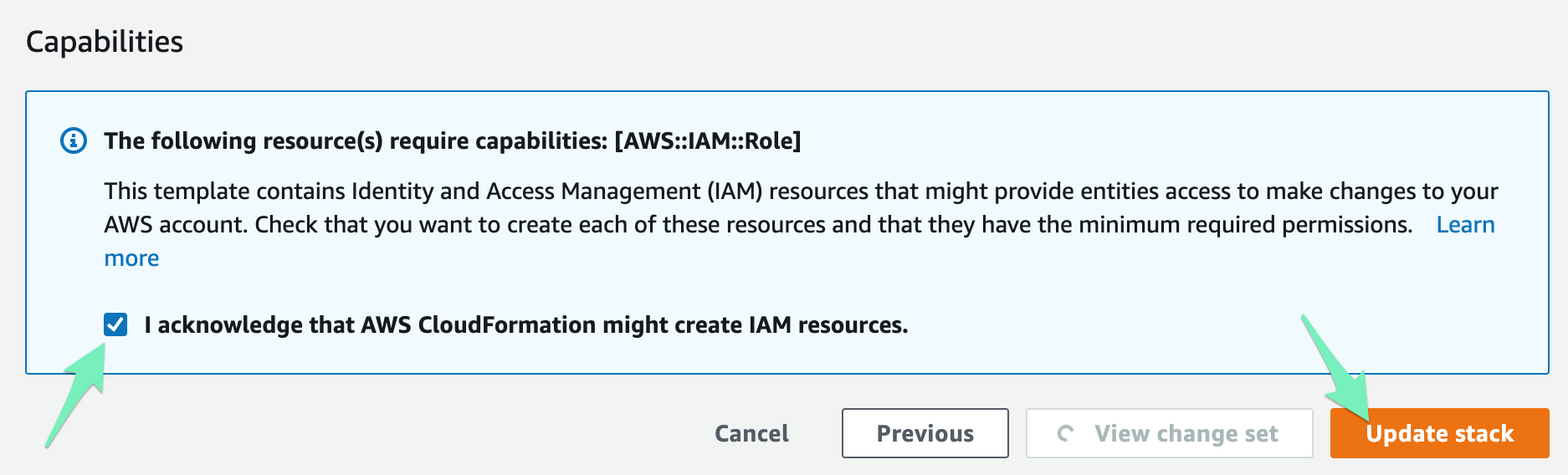Click the View change set label
Image resolution: width=1568 pixels, height=475 pixels.
click(x=1186, y=433)
